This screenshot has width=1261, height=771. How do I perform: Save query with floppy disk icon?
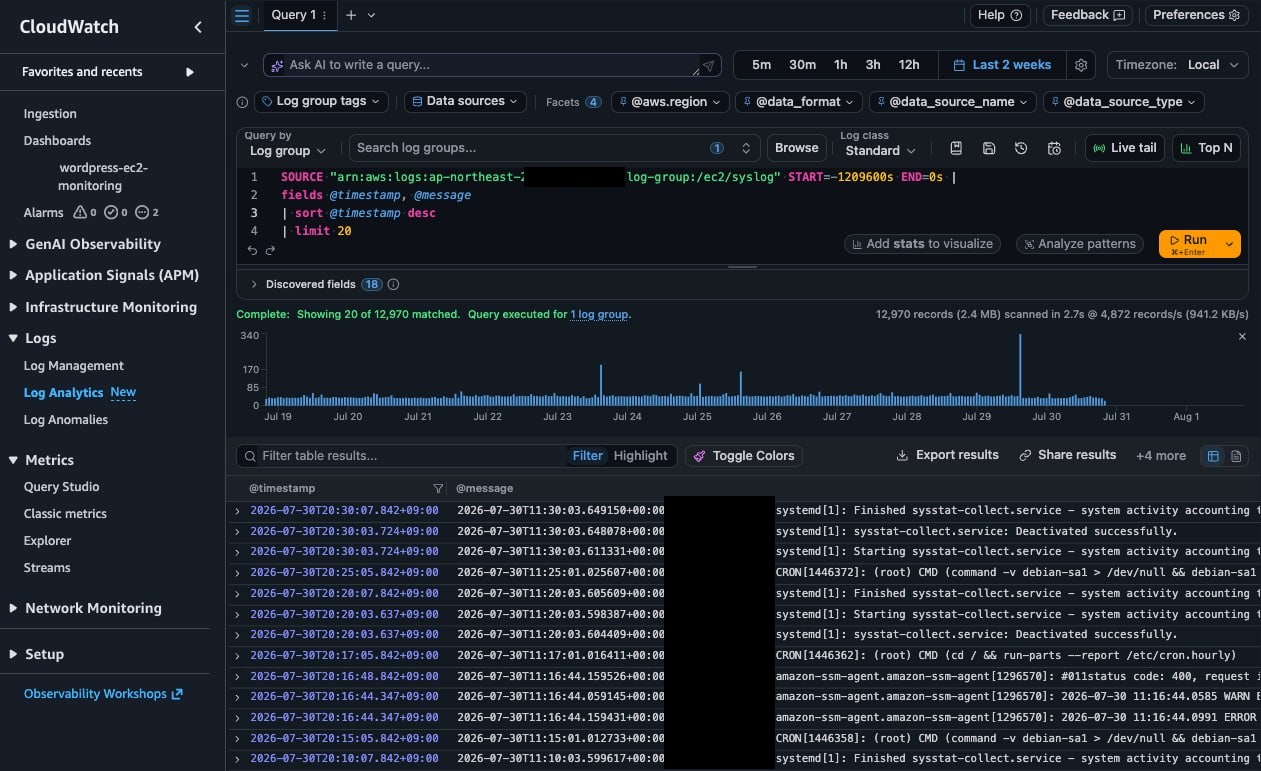click(989, 148)
